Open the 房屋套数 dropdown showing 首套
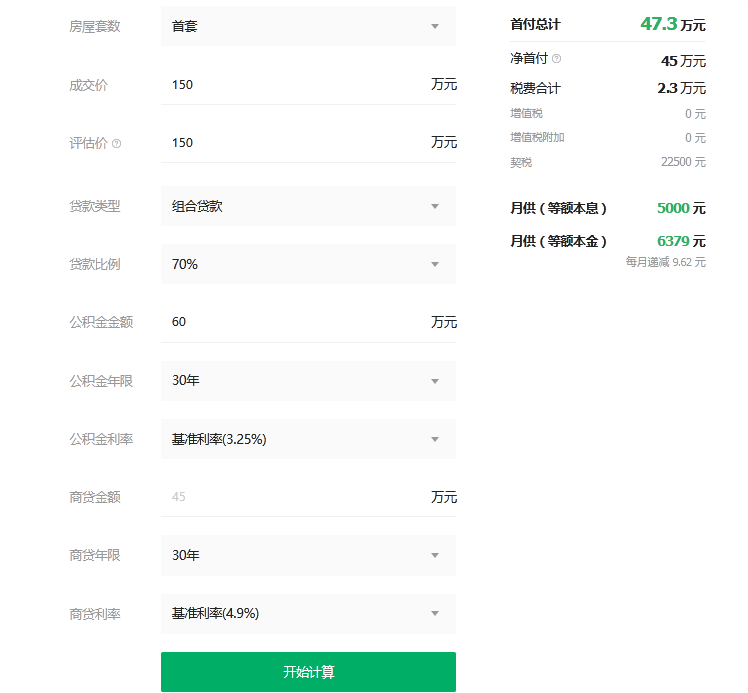The image size is (748, 693). coord(308,26)
